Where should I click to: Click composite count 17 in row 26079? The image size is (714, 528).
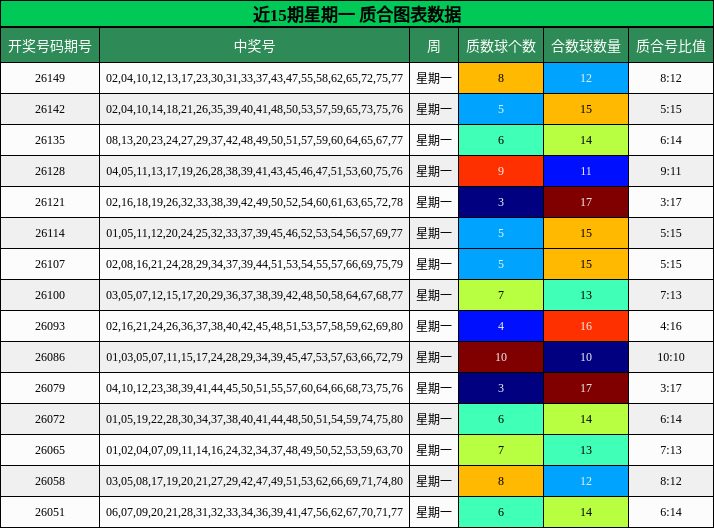pos(586,387)
